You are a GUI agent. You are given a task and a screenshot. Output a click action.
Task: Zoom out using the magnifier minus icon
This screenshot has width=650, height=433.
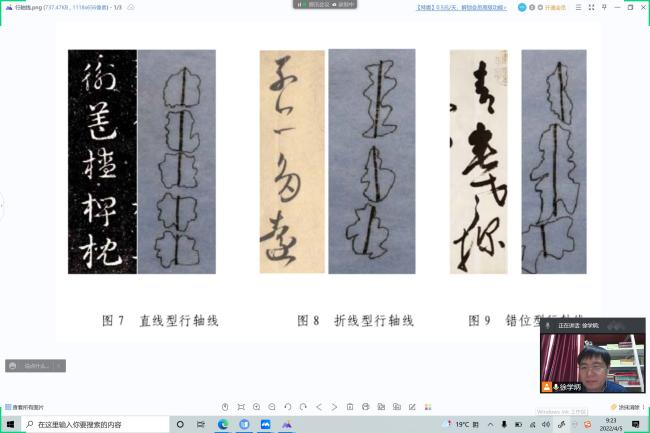coord(272,407)
